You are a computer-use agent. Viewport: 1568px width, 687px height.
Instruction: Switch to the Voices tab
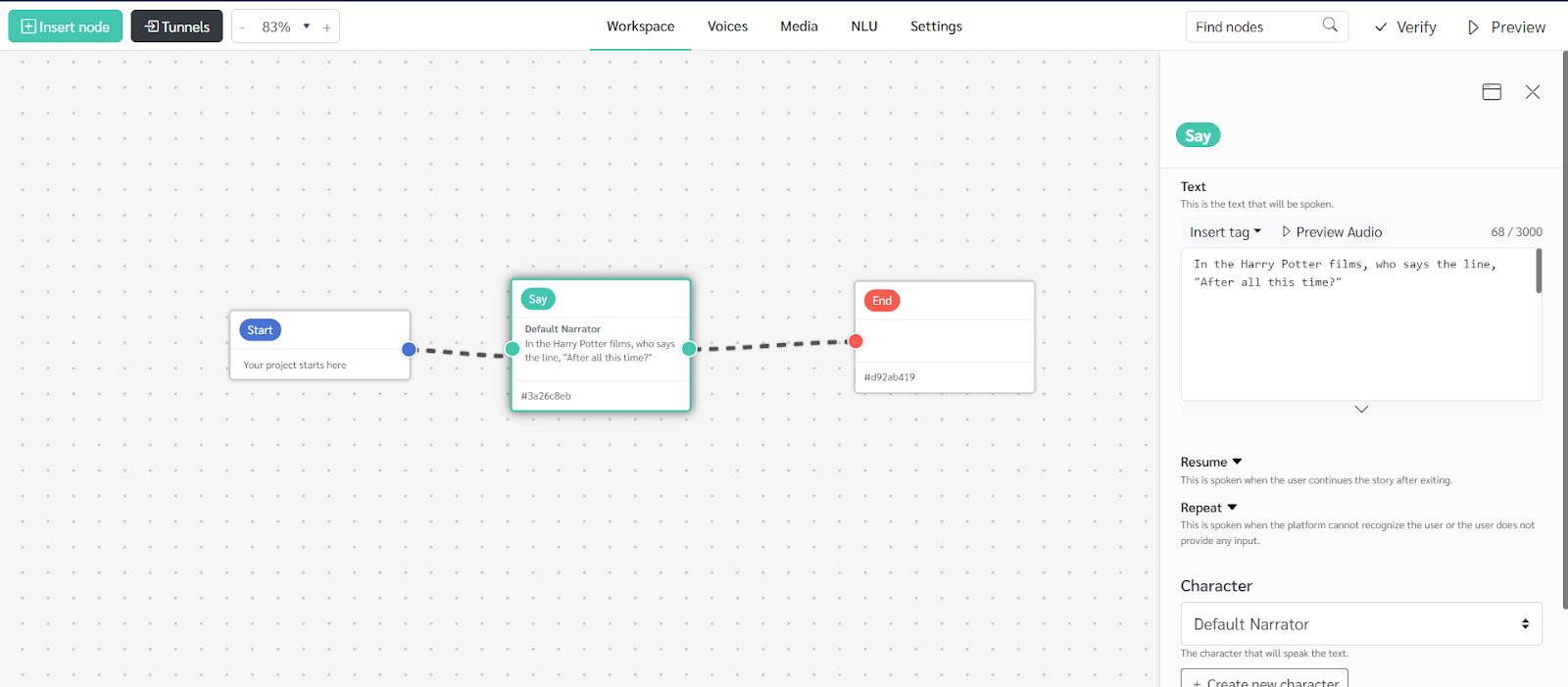[727, 26]
